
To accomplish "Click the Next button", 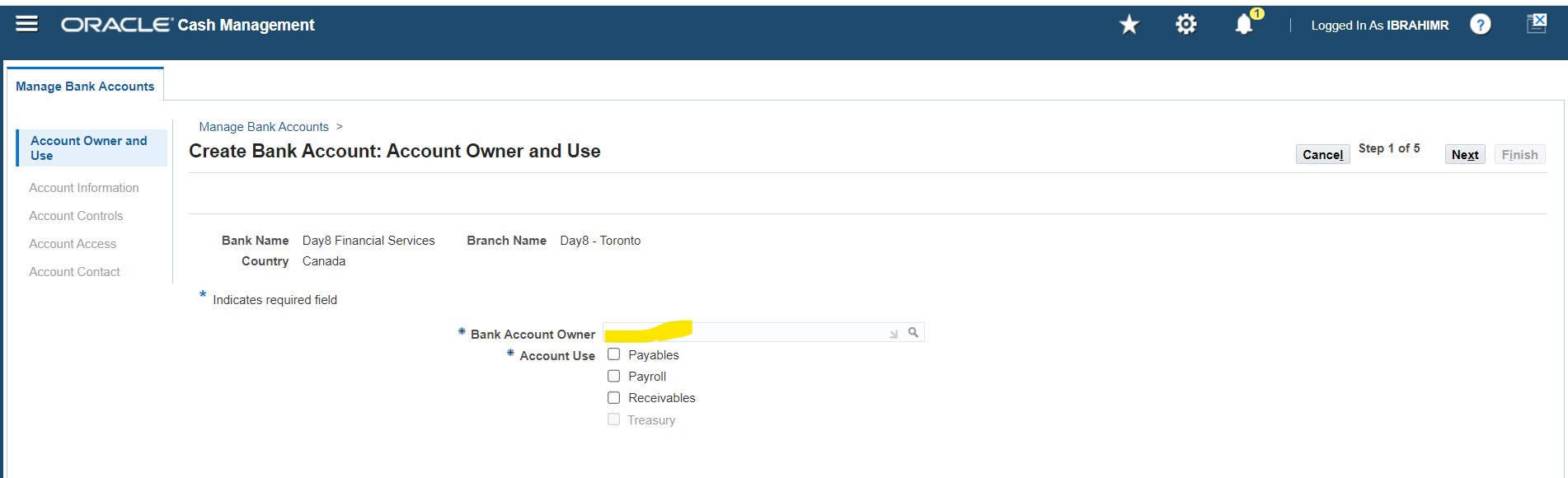I will click(x=1465, y=154).
